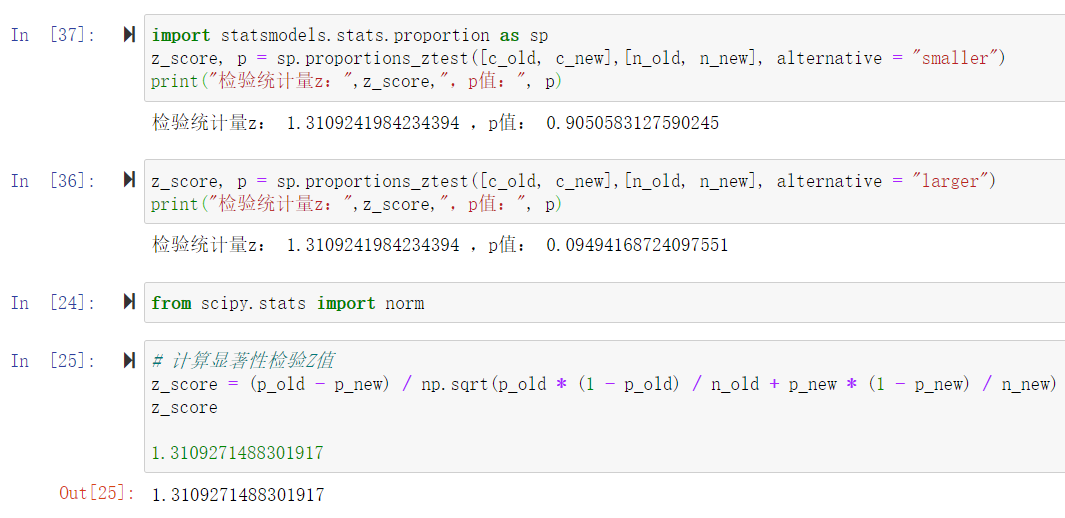Viewport: 1065px width, 518px height.
Task: Click green number inside cell In [25]
Action: click(238, 453)
